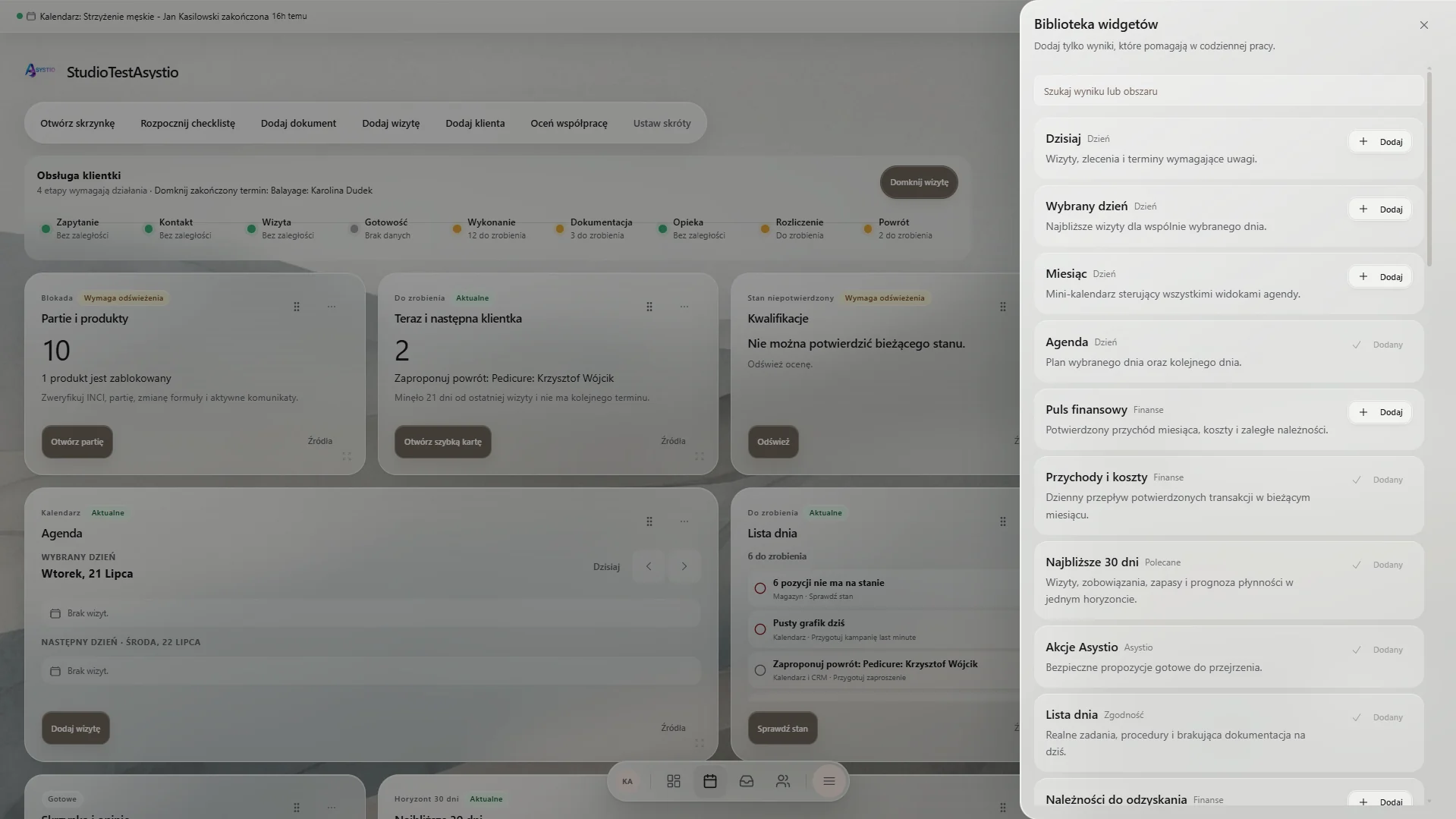Open the hamburger menu in bottom dock
Image resolution: width=1456 pixels, height=819 pixels.
(x=829, y=781)
